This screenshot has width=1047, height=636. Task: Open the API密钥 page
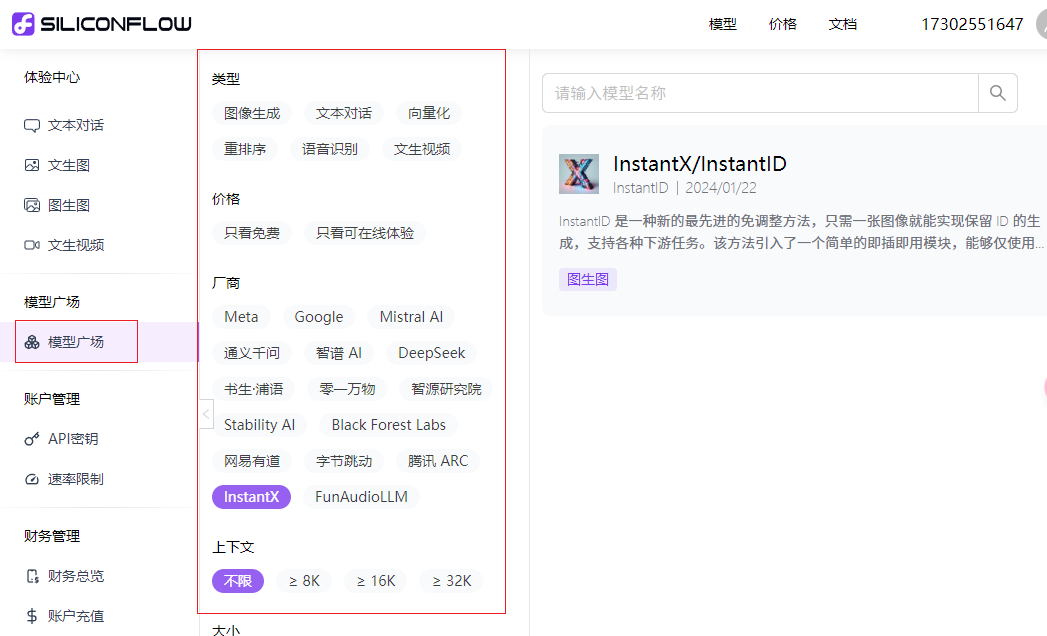pyautogui.click(x=73, y=439)
